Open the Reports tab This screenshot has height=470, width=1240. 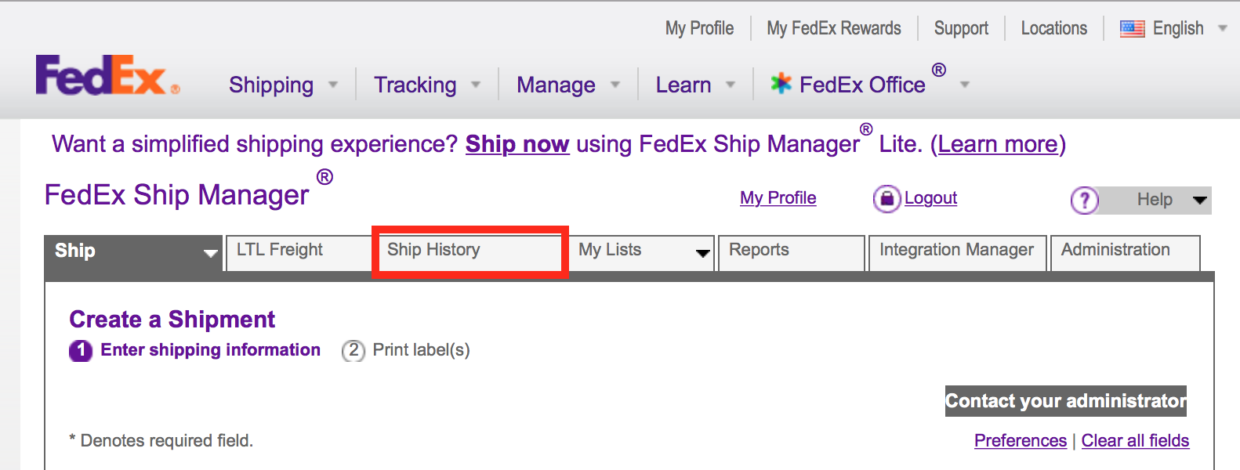point(791,252)
